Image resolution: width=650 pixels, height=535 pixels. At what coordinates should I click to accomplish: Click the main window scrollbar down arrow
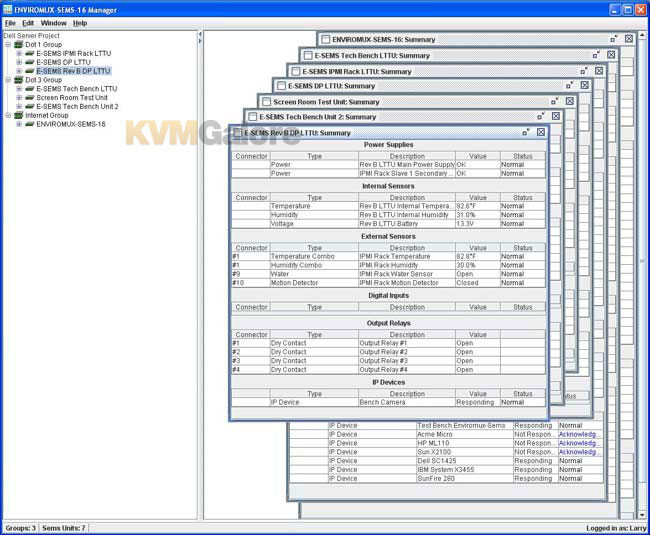[642, 515]
